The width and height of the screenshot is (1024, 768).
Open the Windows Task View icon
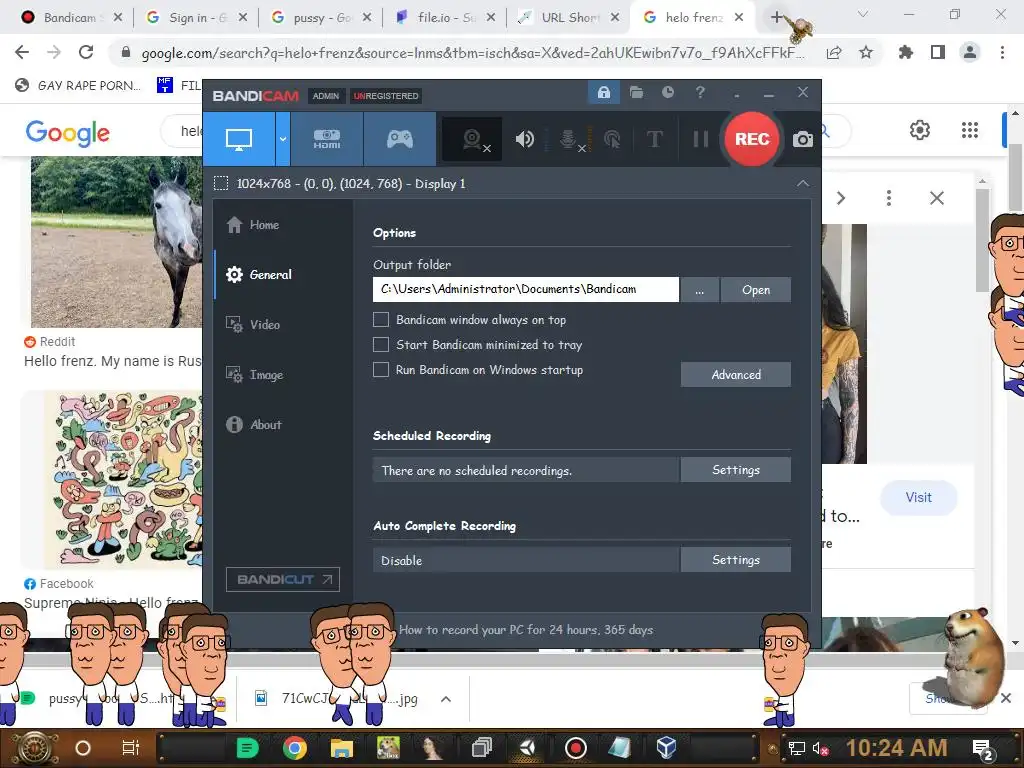[x=131, y=748]
